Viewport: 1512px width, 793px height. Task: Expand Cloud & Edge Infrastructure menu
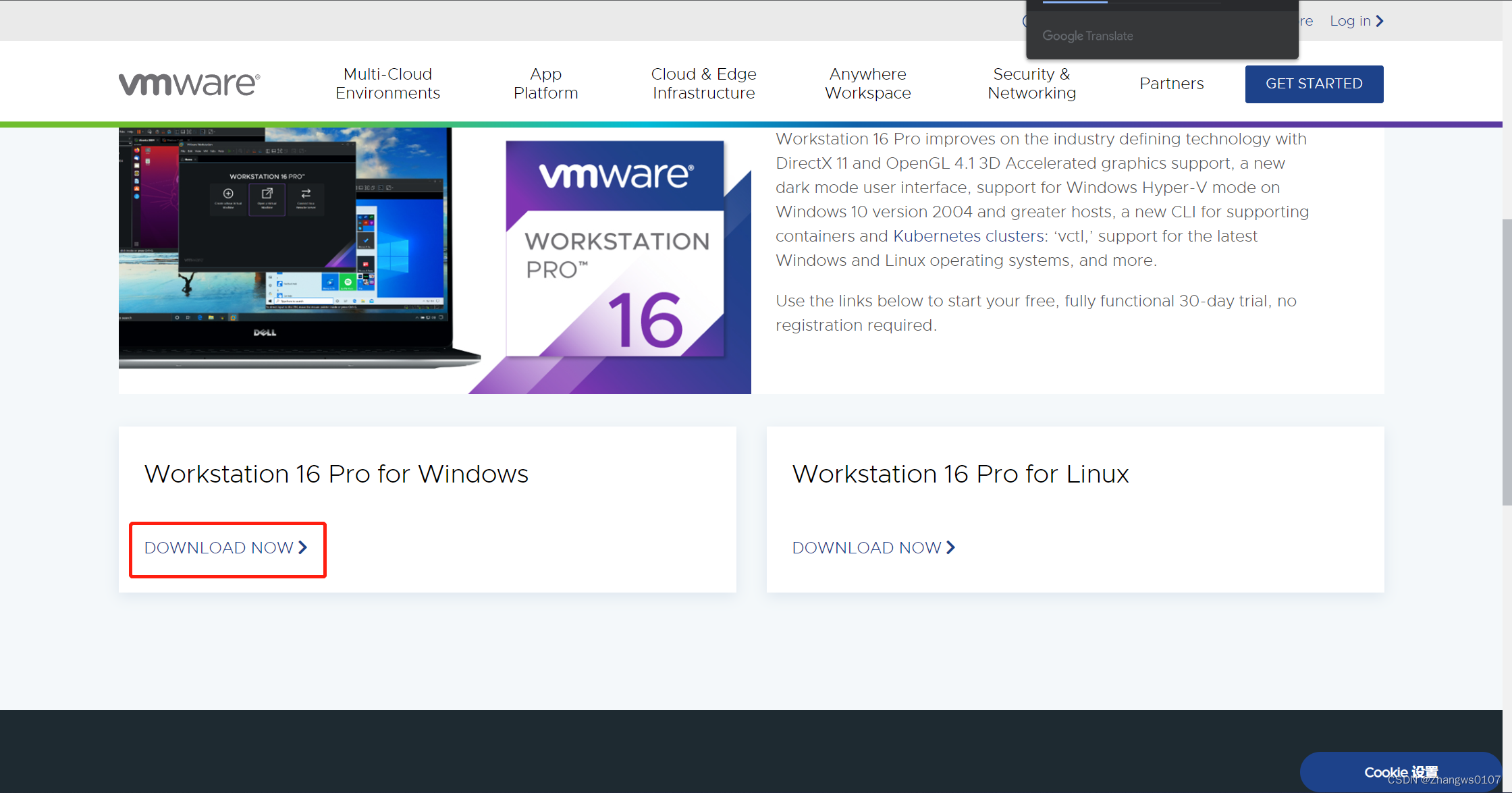(703, 84)
